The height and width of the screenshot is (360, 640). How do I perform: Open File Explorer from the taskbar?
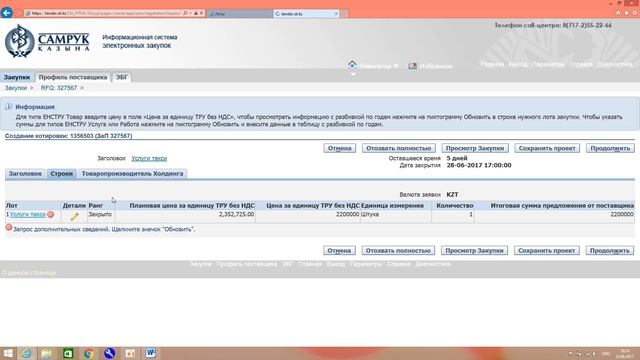[46, 353]
